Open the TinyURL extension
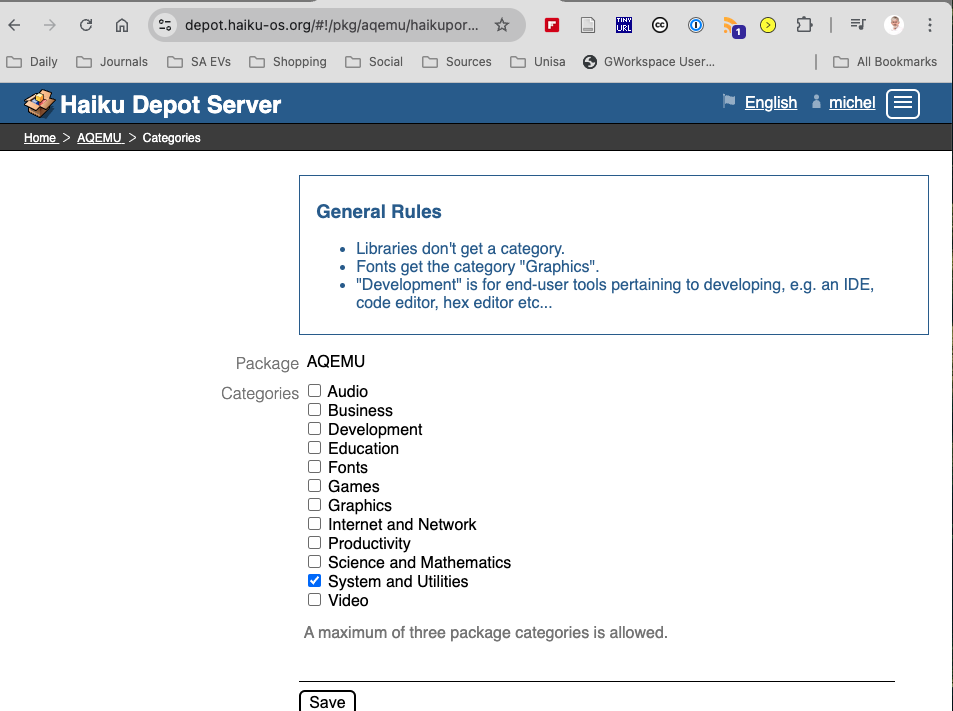 [624, 25]
